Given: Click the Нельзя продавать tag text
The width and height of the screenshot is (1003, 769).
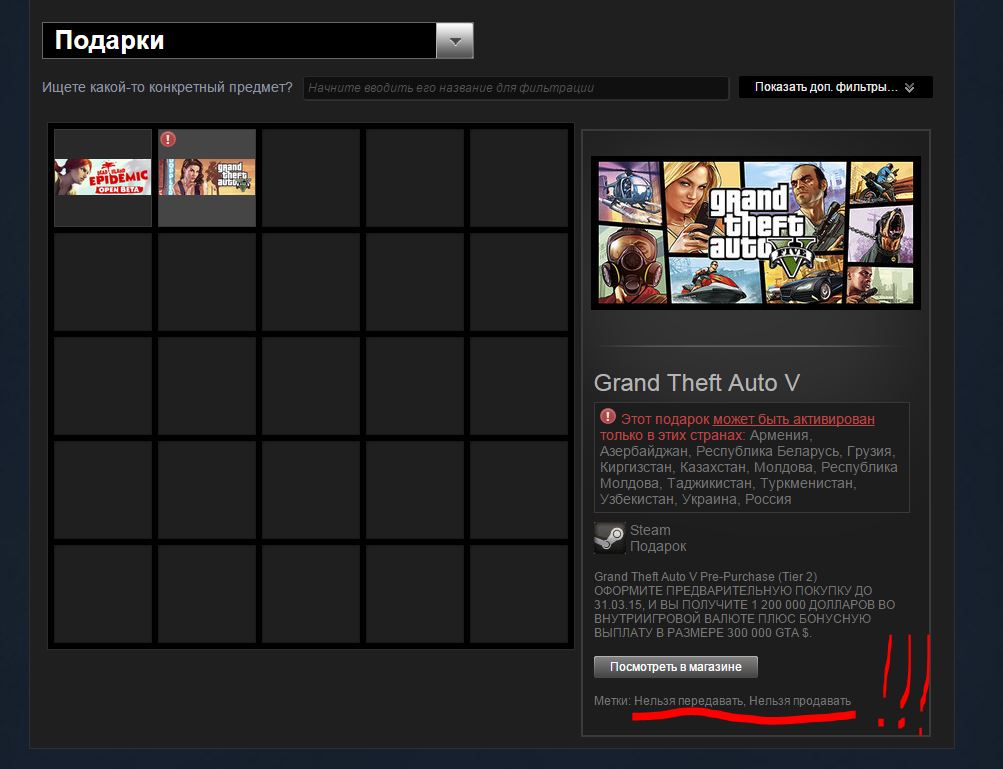Looking at the screenshot, I should tap(800, 701).
